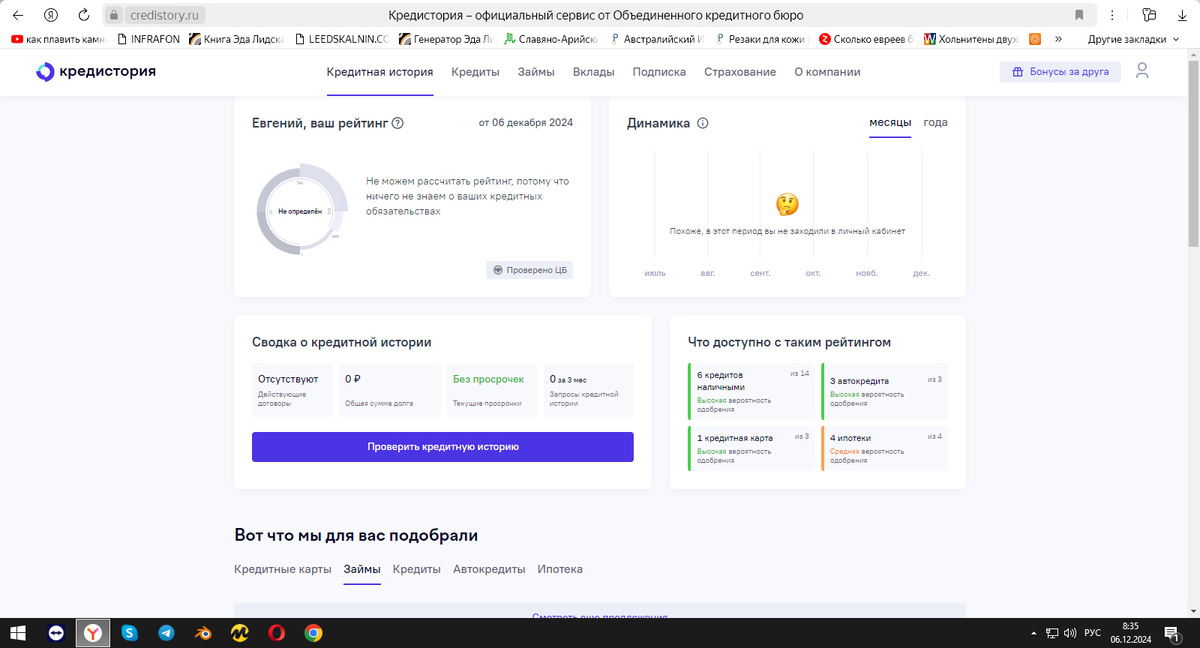This screenshot has width=1200, height=648.
Task: Open the Другие закладки folder dropdown
Action: [x=1132, y=39]
